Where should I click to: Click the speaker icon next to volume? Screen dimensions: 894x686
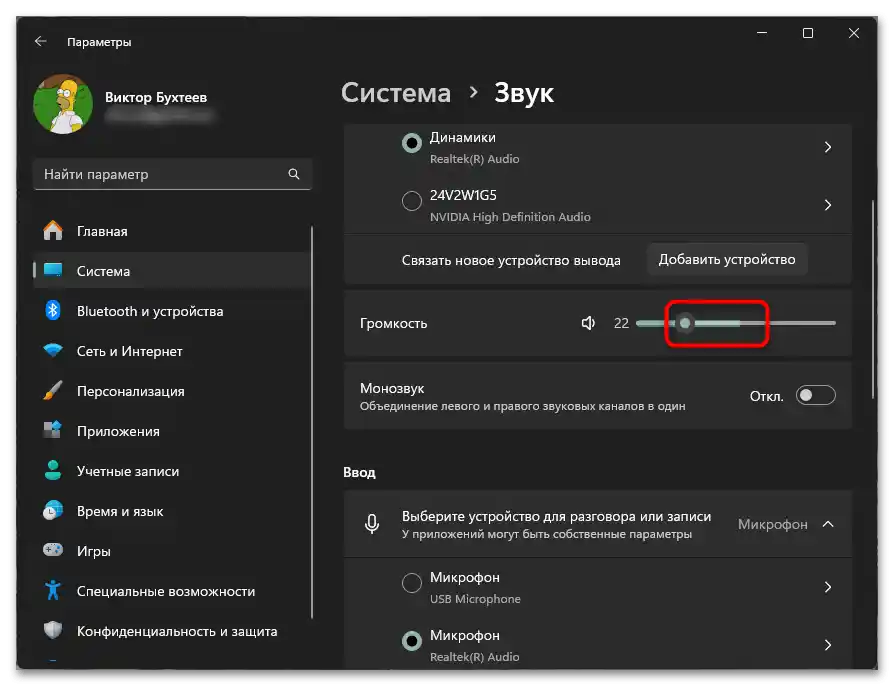(x=588, y=322)
